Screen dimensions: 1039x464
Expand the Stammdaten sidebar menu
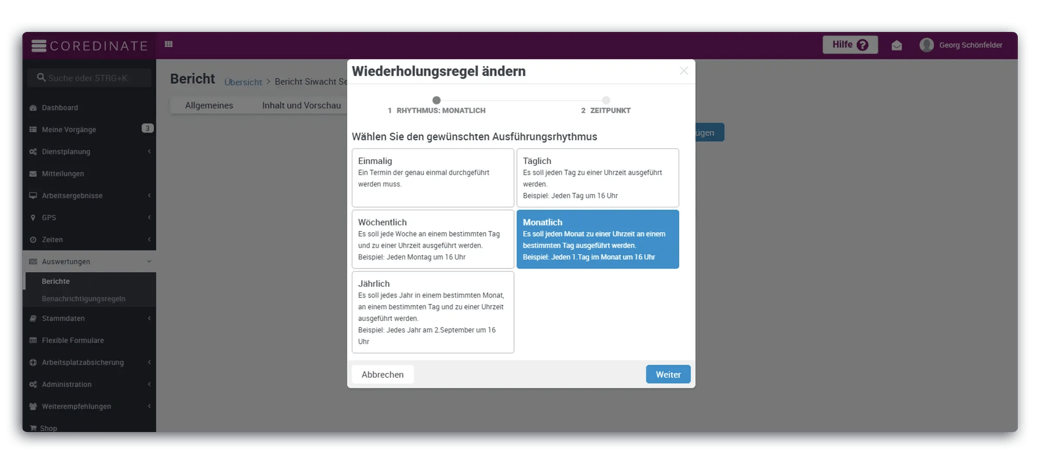coord(90,318)
